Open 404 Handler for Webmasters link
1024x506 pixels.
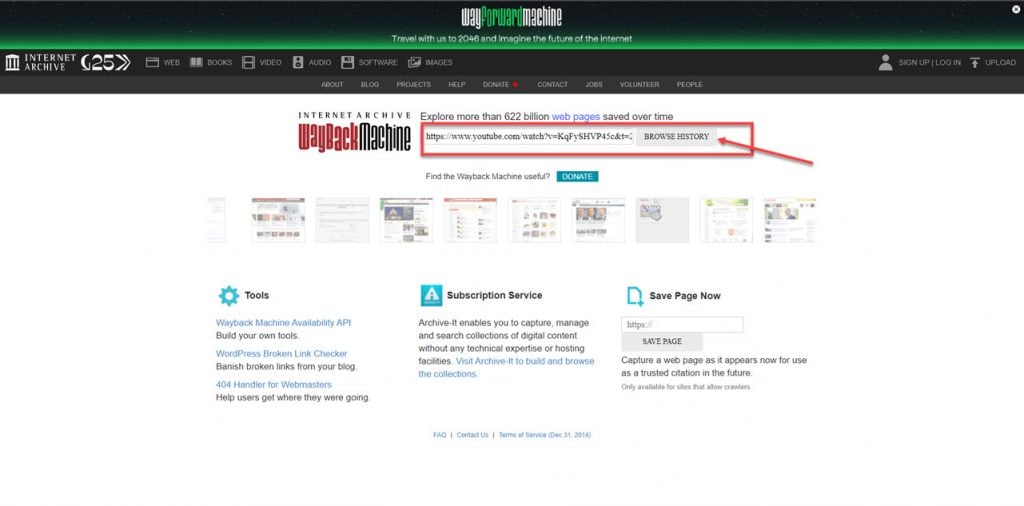(274, 385)
